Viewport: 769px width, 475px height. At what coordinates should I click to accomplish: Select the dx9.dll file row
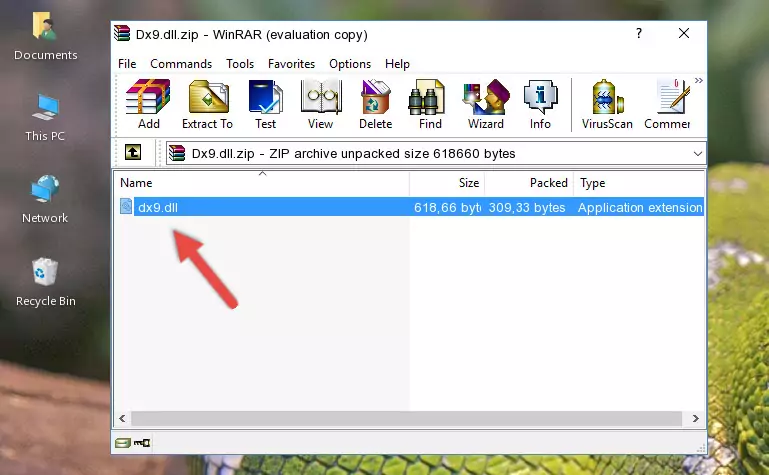pos(411,207)
